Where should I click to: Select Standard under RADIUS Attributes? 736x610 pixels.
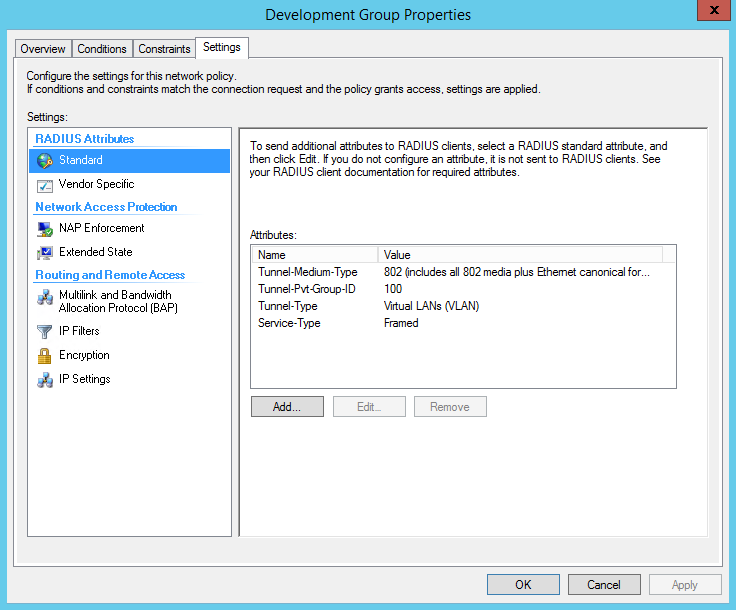(x=130, y=160)
